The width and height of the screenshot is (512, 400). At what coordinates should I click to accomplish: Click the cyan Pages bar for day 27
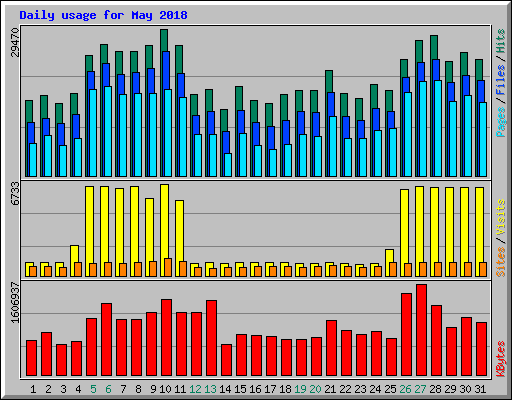(423, 129)
